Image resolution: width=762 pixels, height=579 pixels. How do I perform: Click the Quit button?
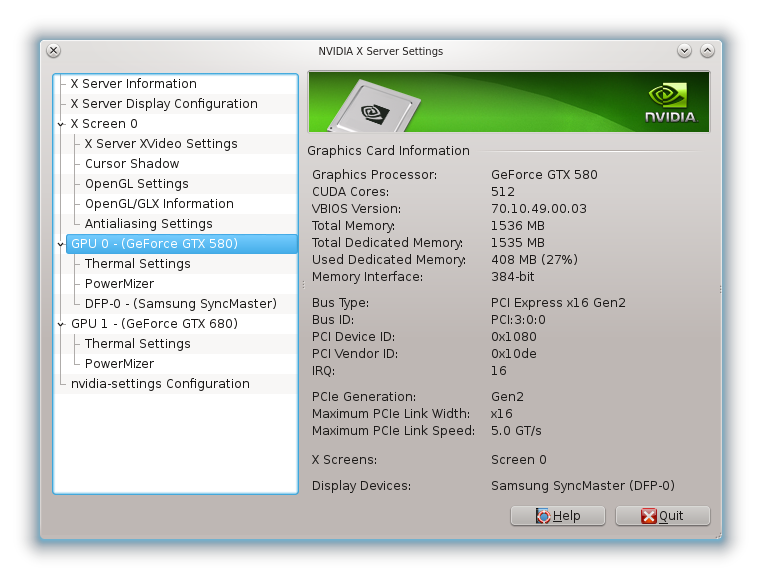663,516
